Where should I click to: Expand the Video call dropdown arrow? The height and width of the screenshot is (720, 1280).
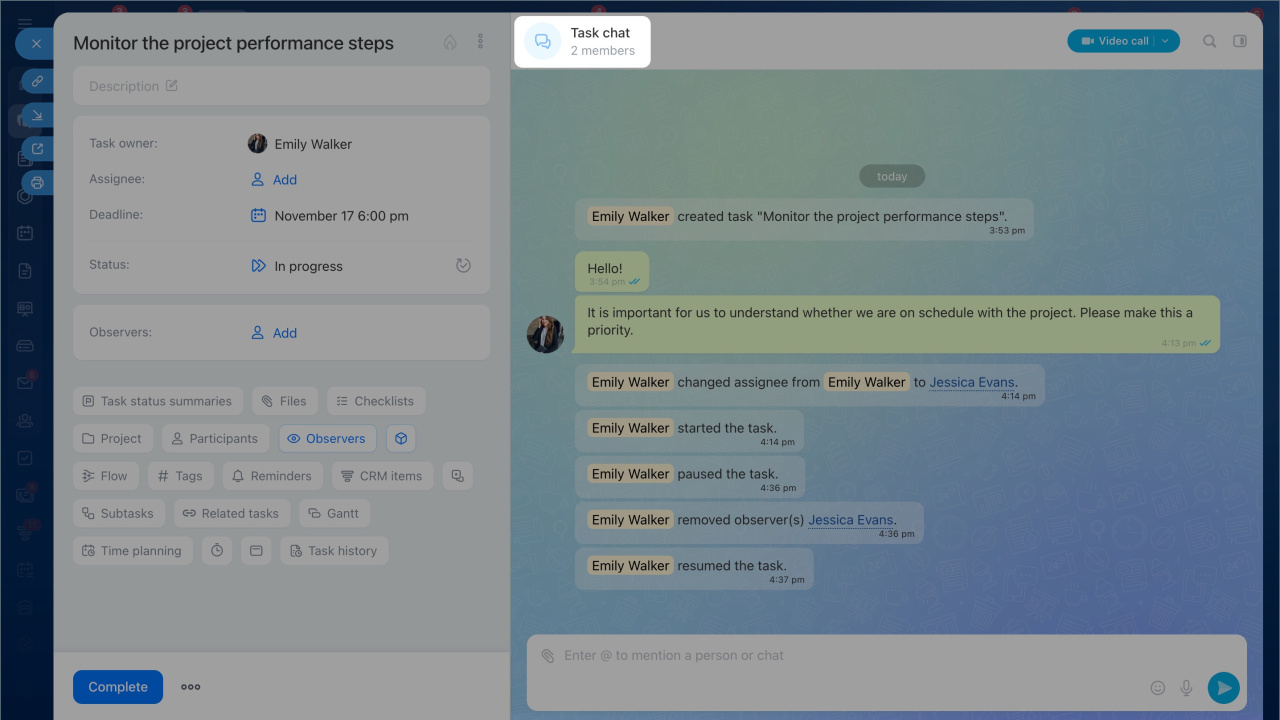click(1166, 41)
